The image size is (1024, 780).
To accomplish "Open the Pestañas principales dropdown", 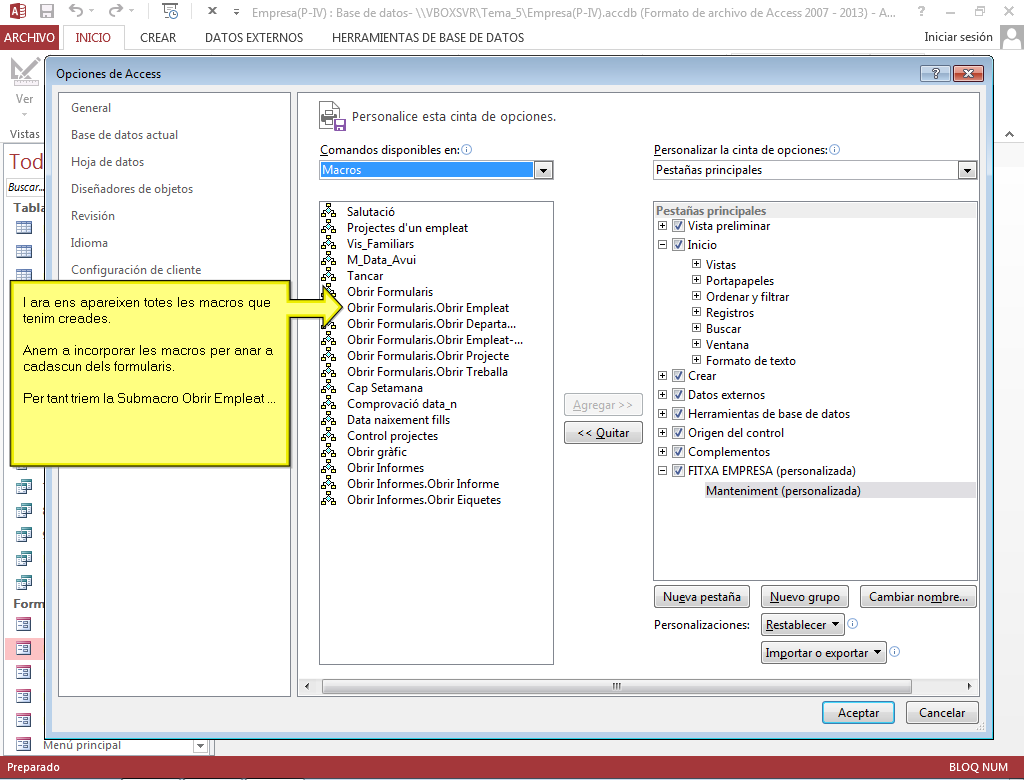I will (967, 170).
